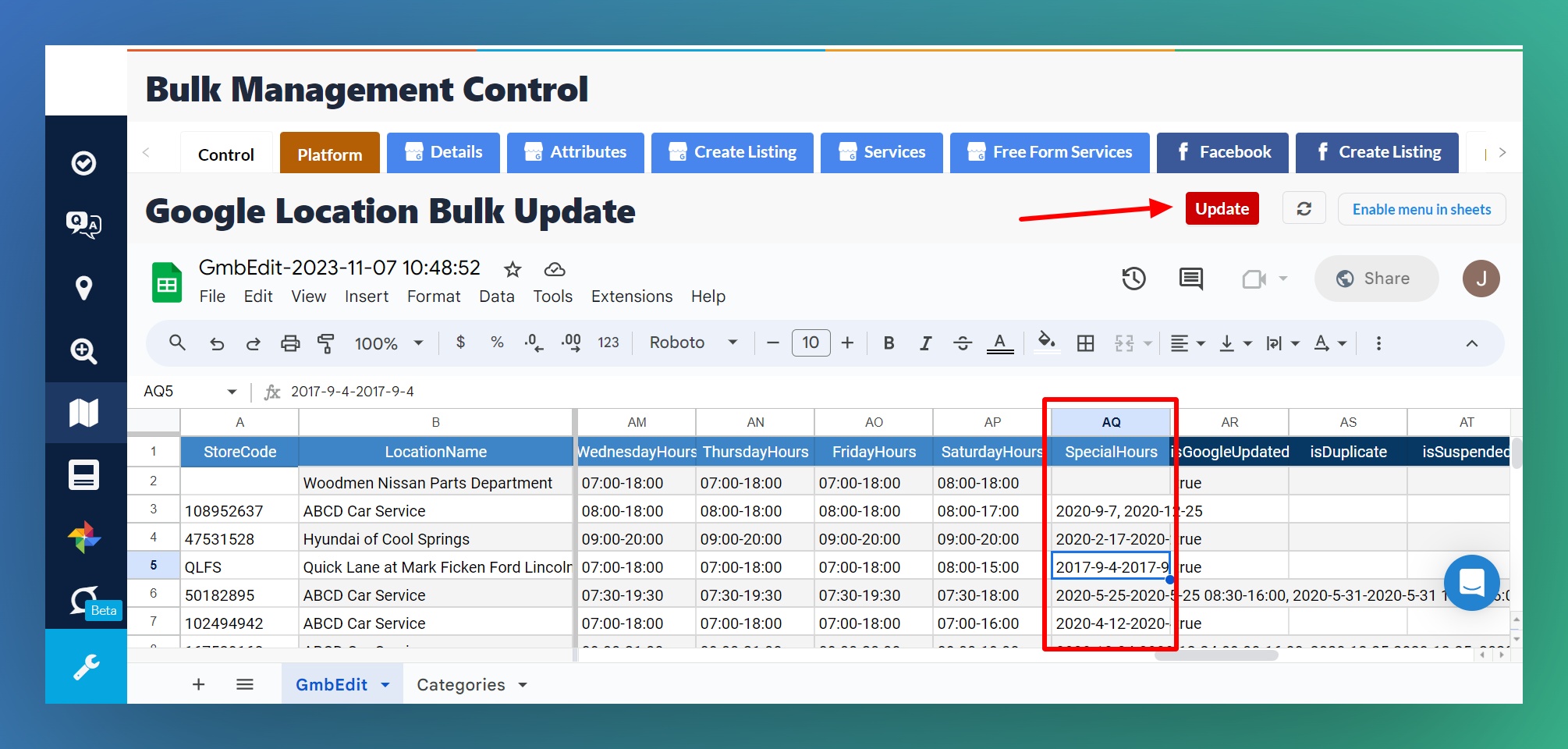Toggle strikethrough formatting
This screenshot has height=749, width=1568.
click(x=963, y=343)
